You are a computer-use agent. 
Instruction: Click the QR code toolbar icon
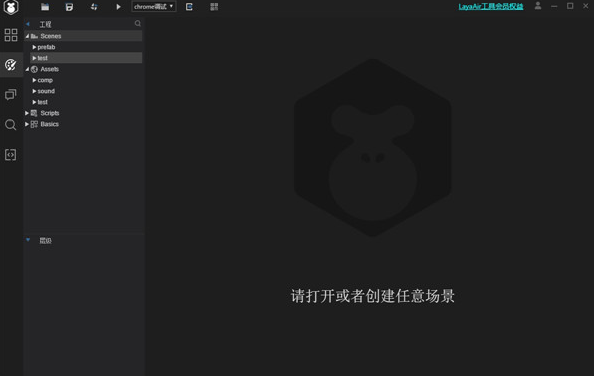[x=214, y=7]
